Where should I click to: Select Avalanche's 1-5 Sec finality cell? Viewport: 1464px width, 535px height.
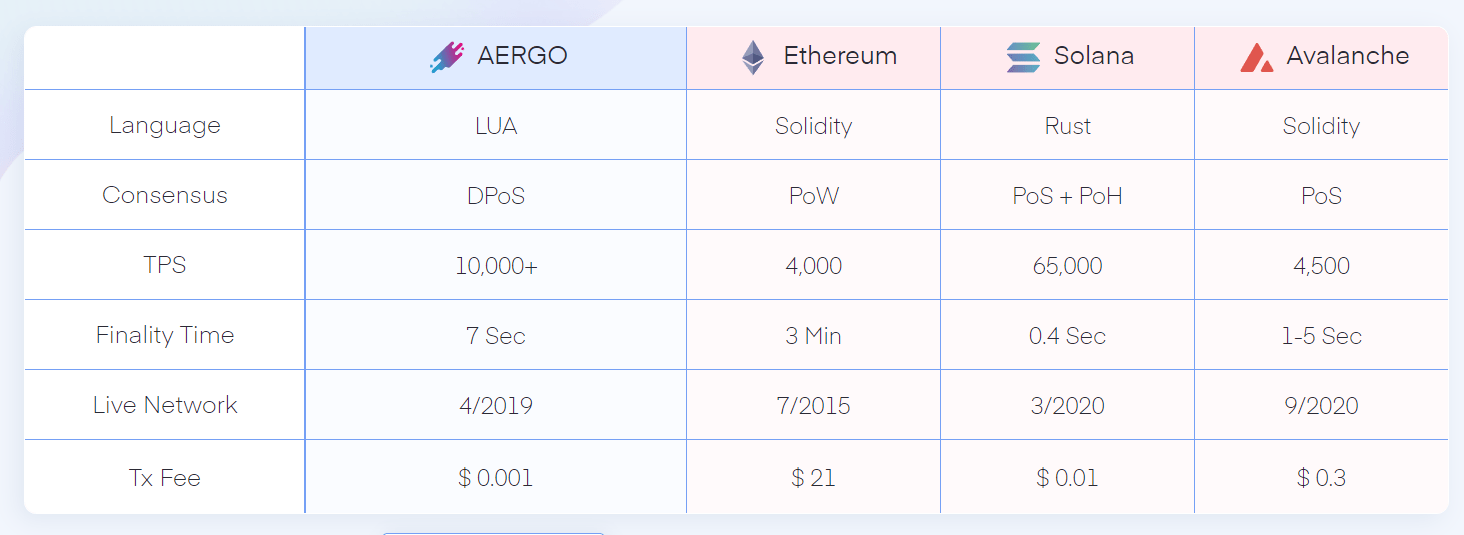point(1321,336)
